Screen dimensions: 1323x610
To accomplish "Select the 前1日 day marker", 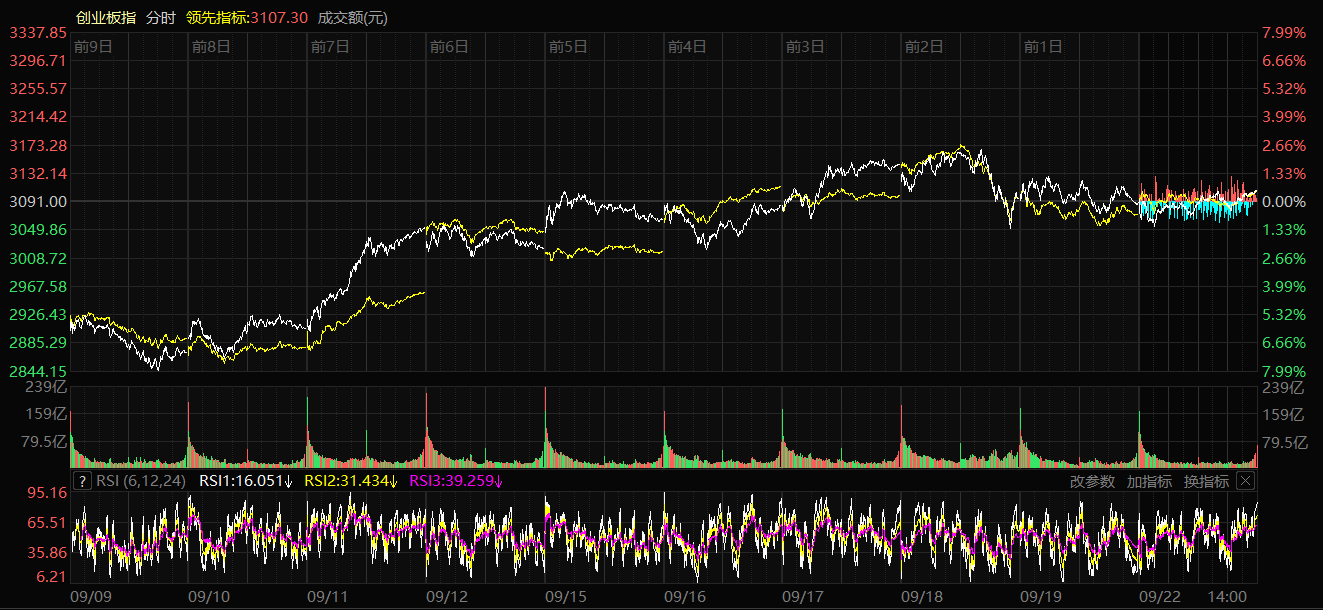I will pyautogui.click(x=1043, y=46).
